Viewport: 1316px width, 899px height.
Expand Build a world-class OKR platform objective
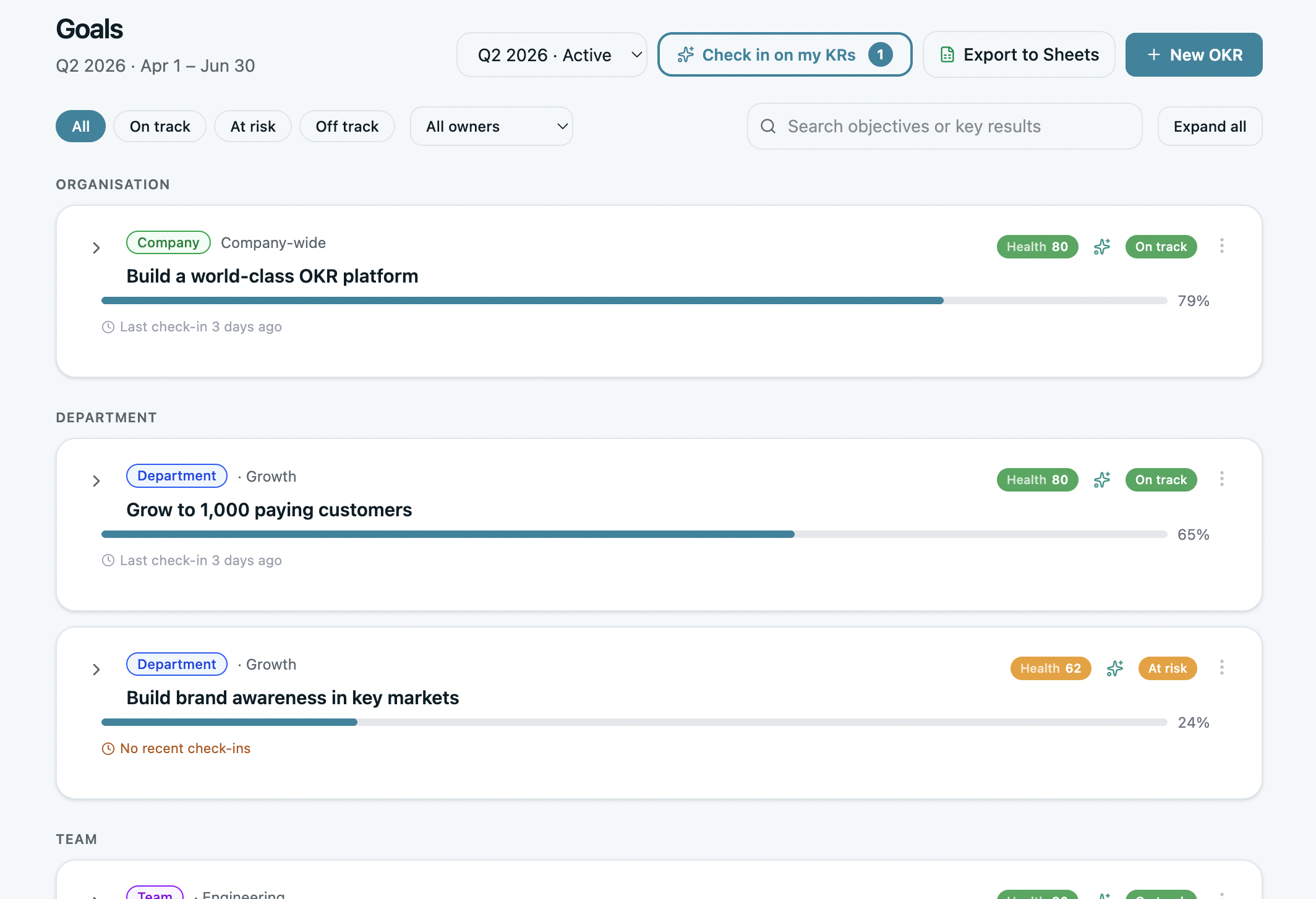96,248
